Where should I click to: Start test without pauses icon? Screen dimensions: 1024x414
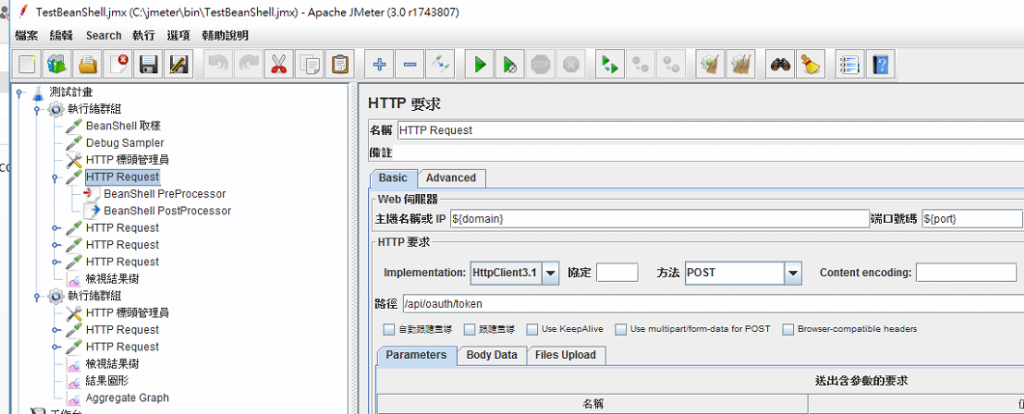[510, 64]
